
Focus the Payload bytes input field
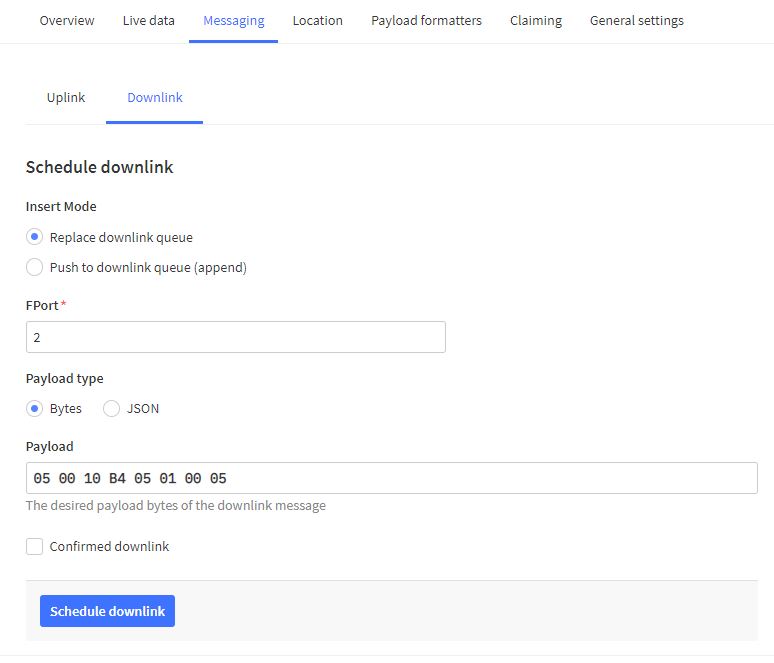click(x=391, y=479)
